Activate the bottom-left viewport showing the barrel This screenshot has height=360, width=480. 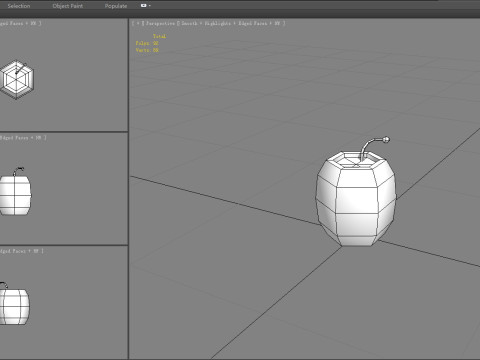click(63, 302)
